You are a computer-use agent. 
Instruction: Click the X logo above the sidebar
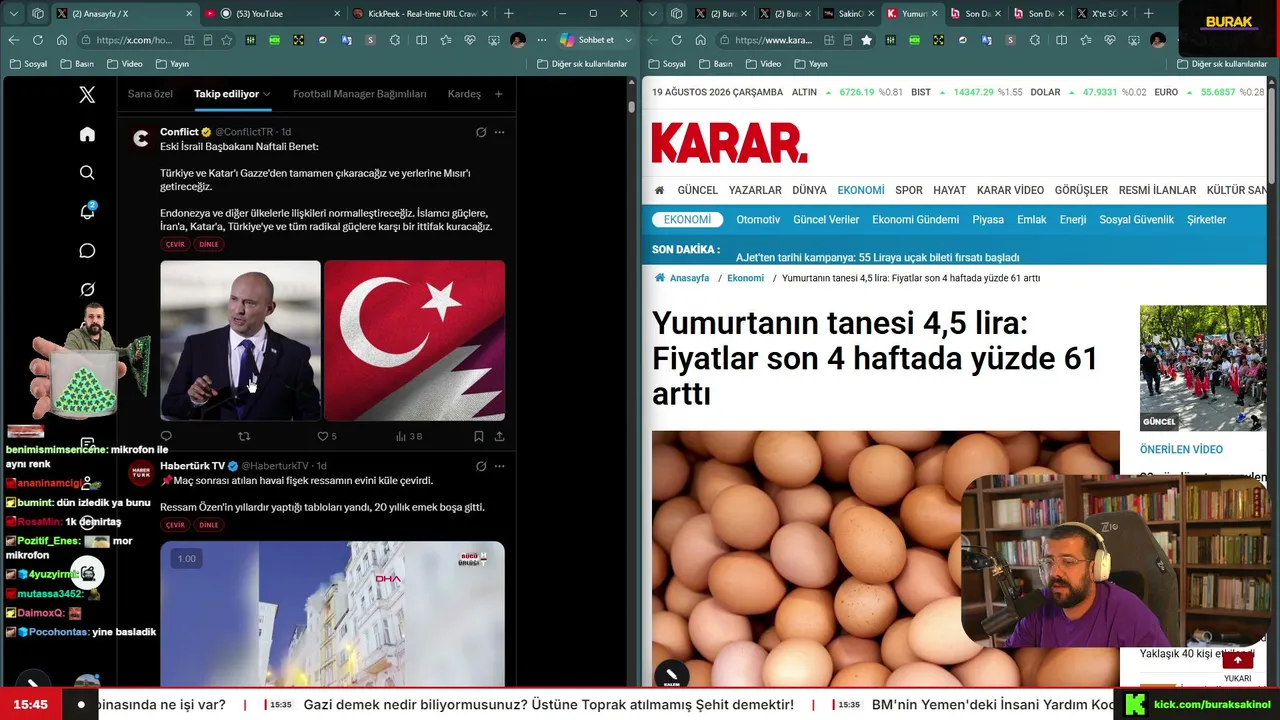(87, 95)
